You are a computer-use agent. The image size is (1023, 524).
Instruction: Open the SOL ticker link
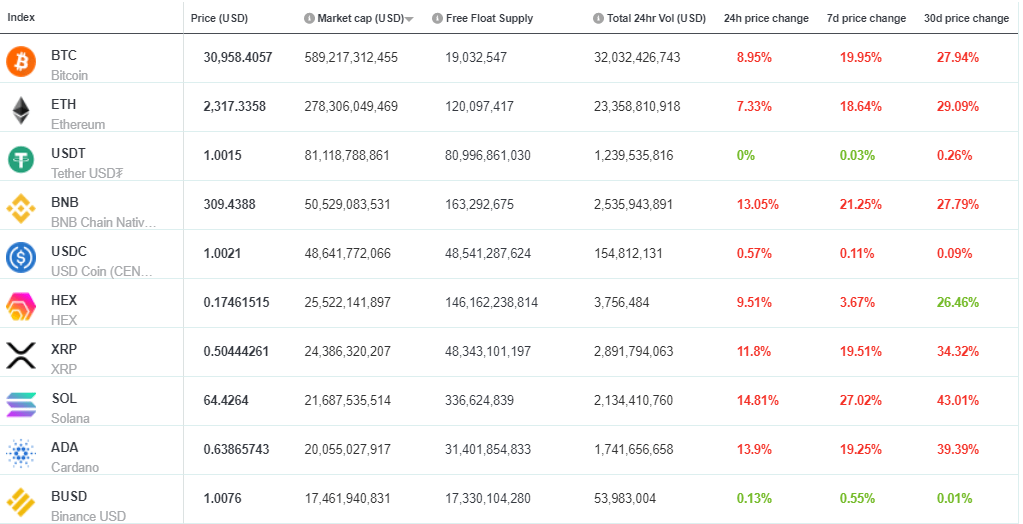point(64,398)
